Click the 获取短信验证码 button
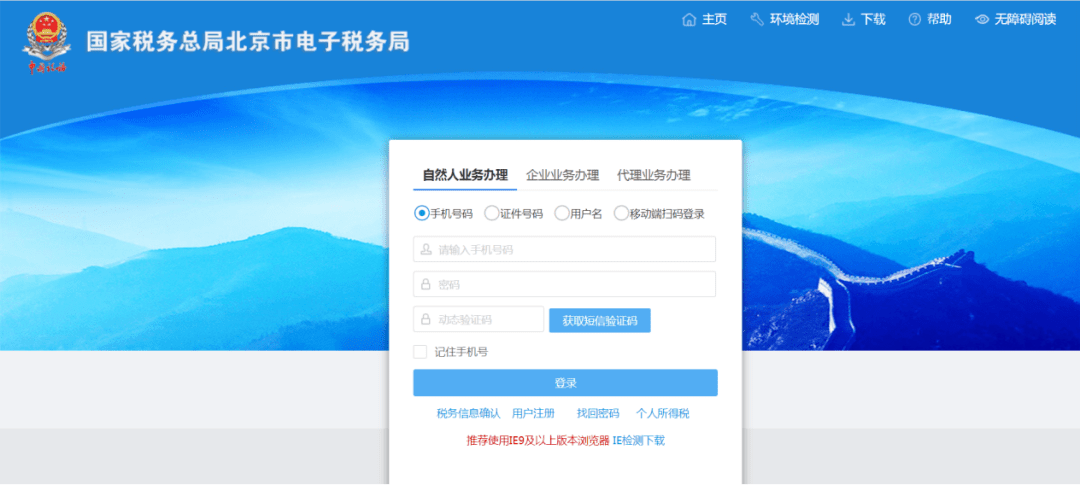The image size is (1080, 485). tap(600, 320)
